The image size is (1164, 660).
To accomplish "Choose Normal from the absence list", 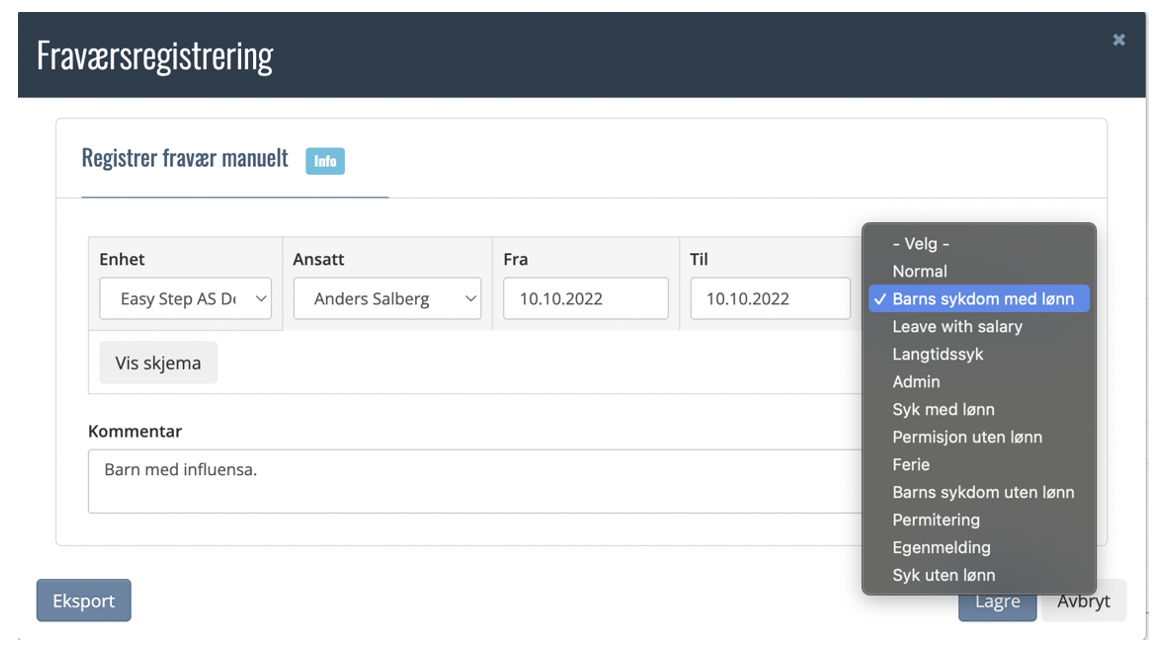I will coord(919,272).
